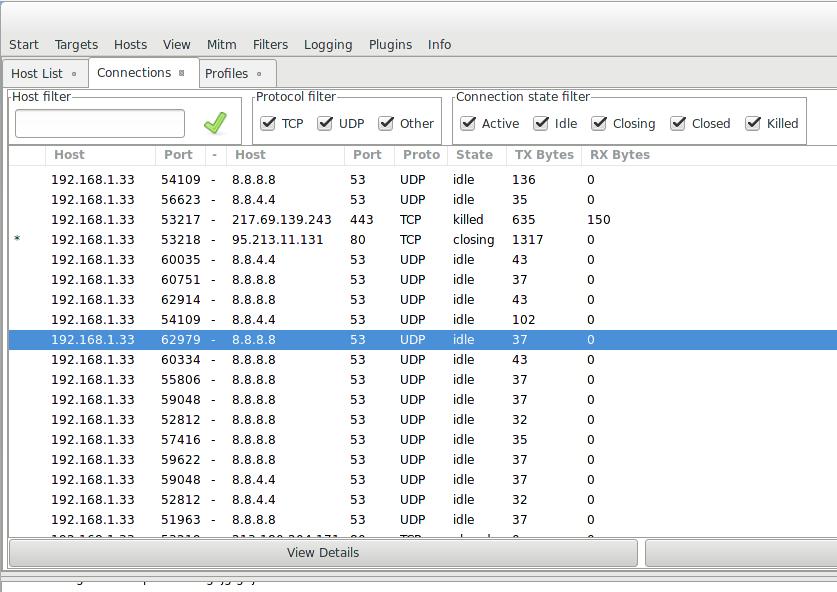Image resolution: width=837 pixels, height=592 pixels.
Task: Uncheck the Killed connection state filter
Action: [753, 123]
